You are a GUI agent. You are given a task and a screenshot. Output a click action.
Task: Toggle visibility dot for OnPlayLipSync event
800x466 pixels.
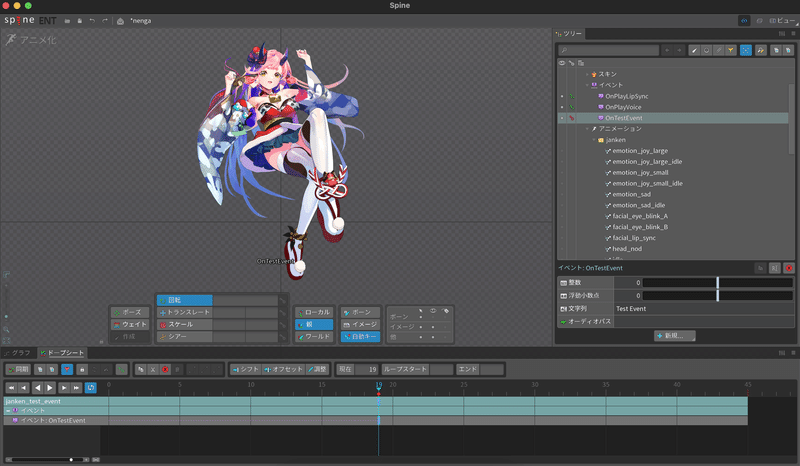(x=562, y=96)
